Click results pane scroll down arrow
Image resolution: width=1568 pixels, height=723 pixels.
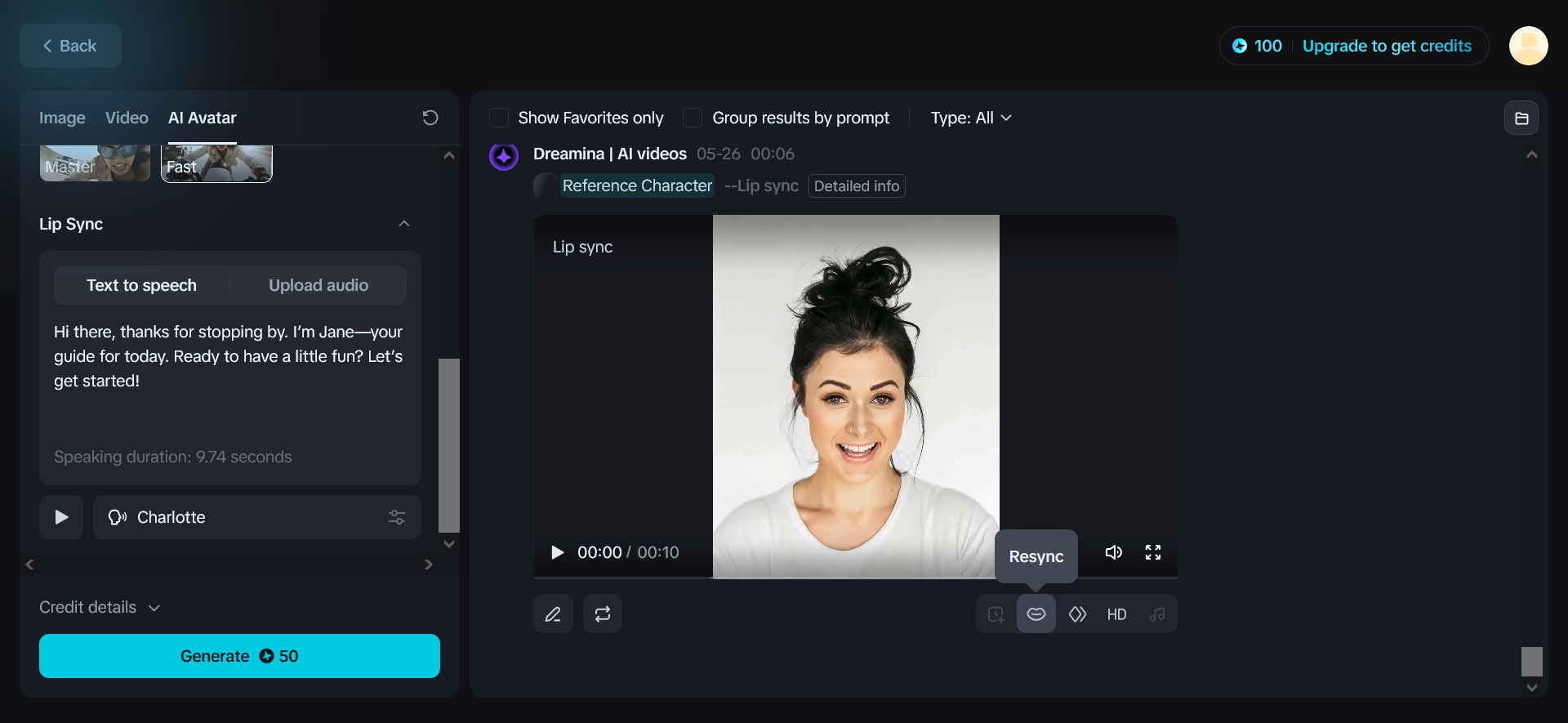[x=1532, y=688]
